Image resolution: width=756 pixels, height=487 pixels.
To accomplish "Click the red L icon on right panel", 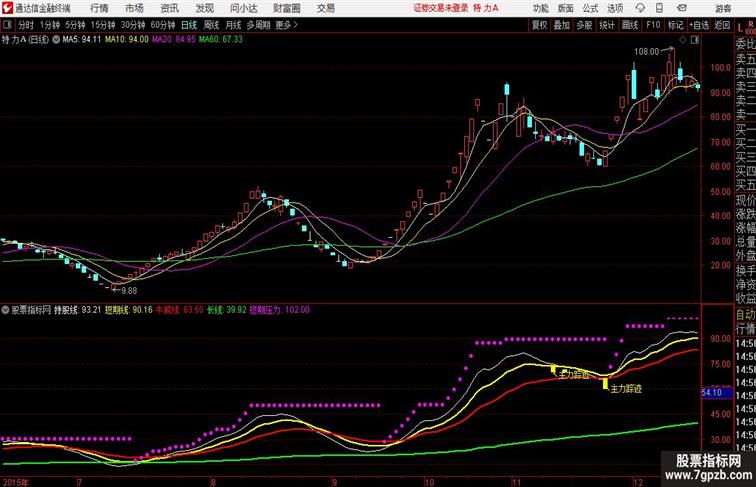I will point(741,28).
